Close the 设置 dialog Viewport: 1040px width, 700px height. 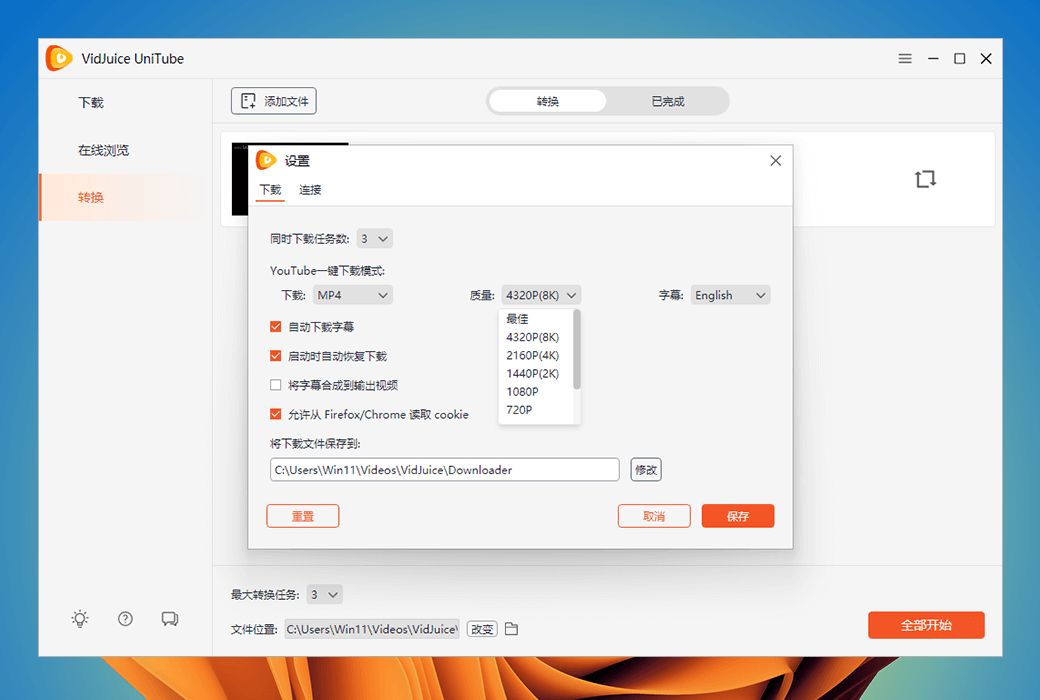click(x=775, y=161)
